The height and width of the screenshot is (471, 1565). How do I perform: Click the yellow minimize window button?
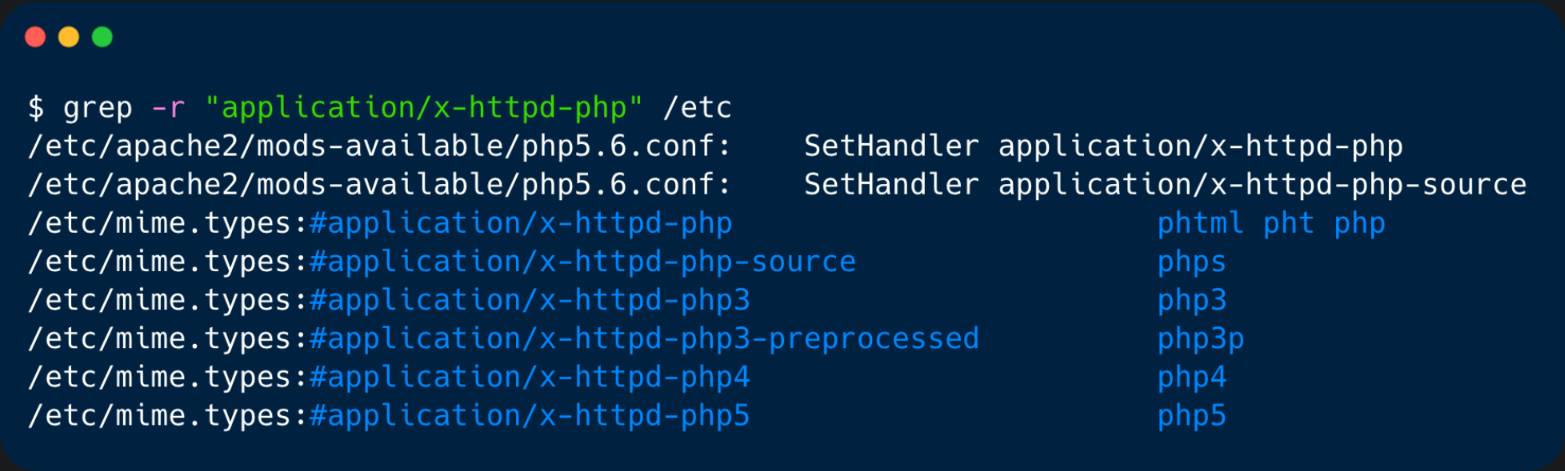tap(68, 38)
